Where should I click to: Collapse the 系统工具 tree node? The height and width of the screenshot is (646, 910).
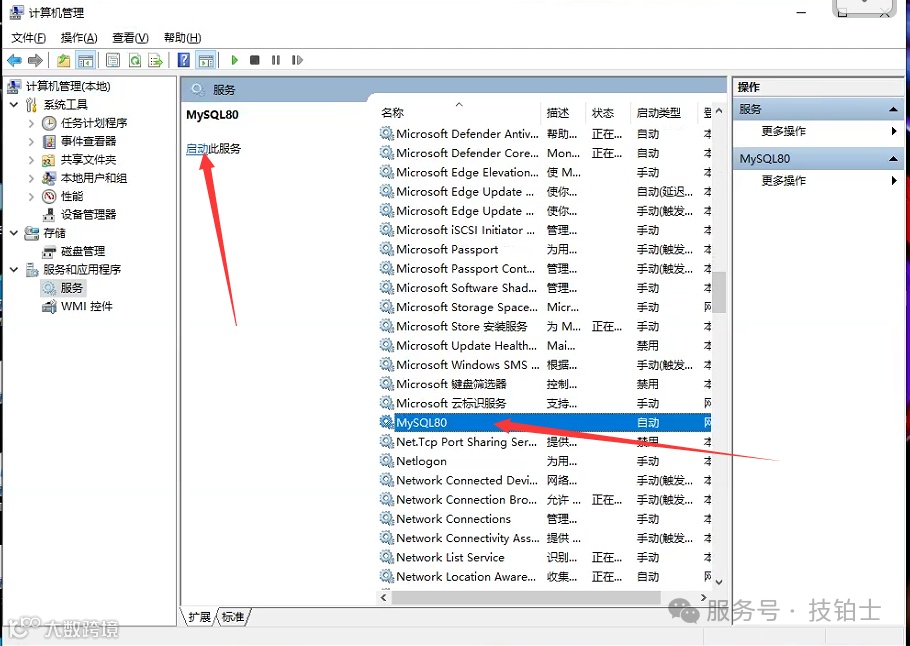15,105
